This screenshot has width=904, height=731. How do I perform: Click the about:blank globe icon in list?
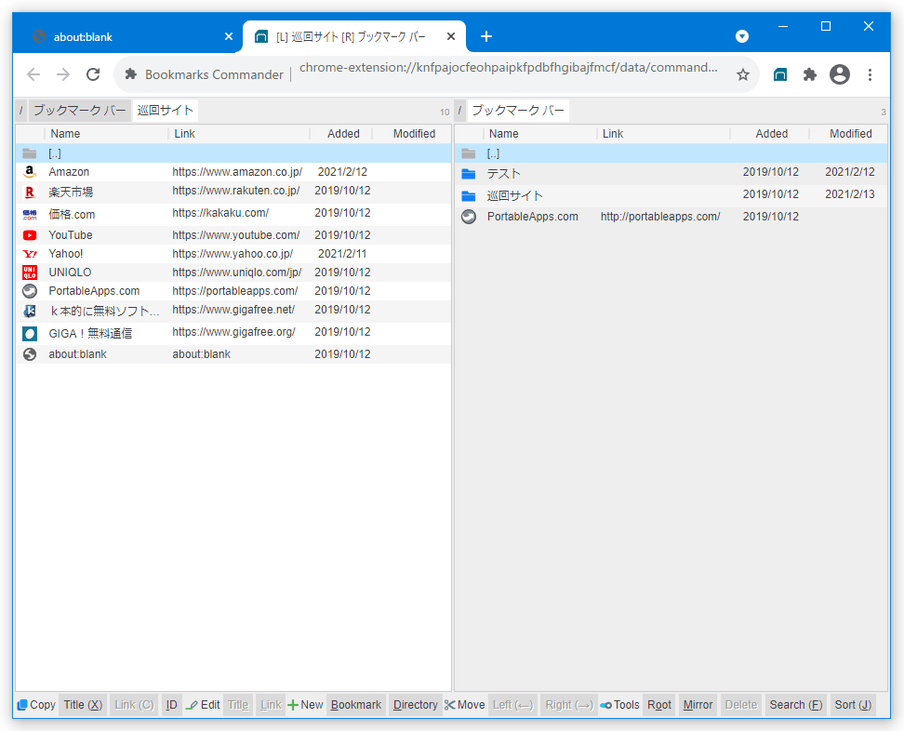coord(29,354)
